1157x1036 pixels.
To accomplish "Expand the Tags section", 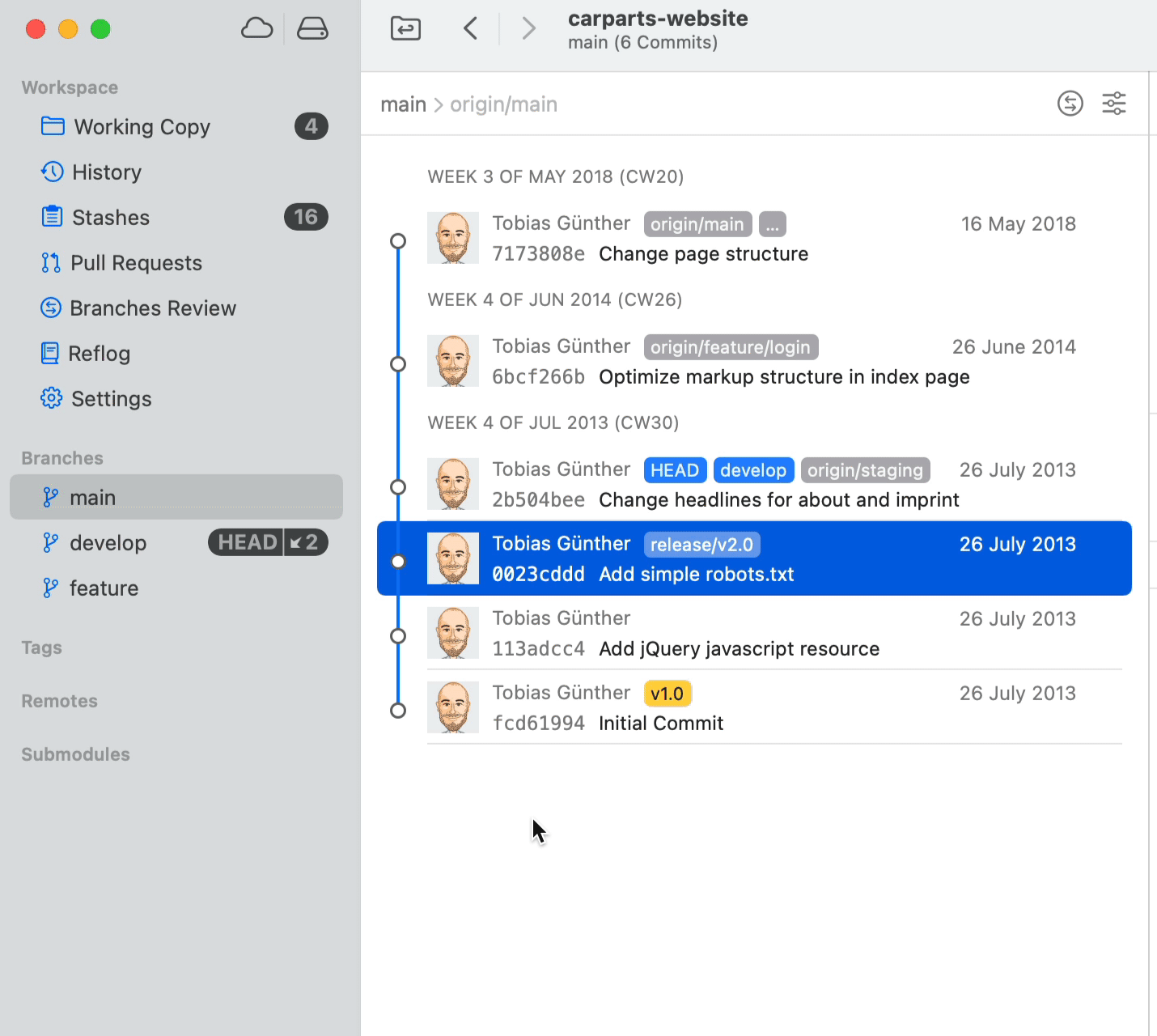I will [x=42, y=647].
